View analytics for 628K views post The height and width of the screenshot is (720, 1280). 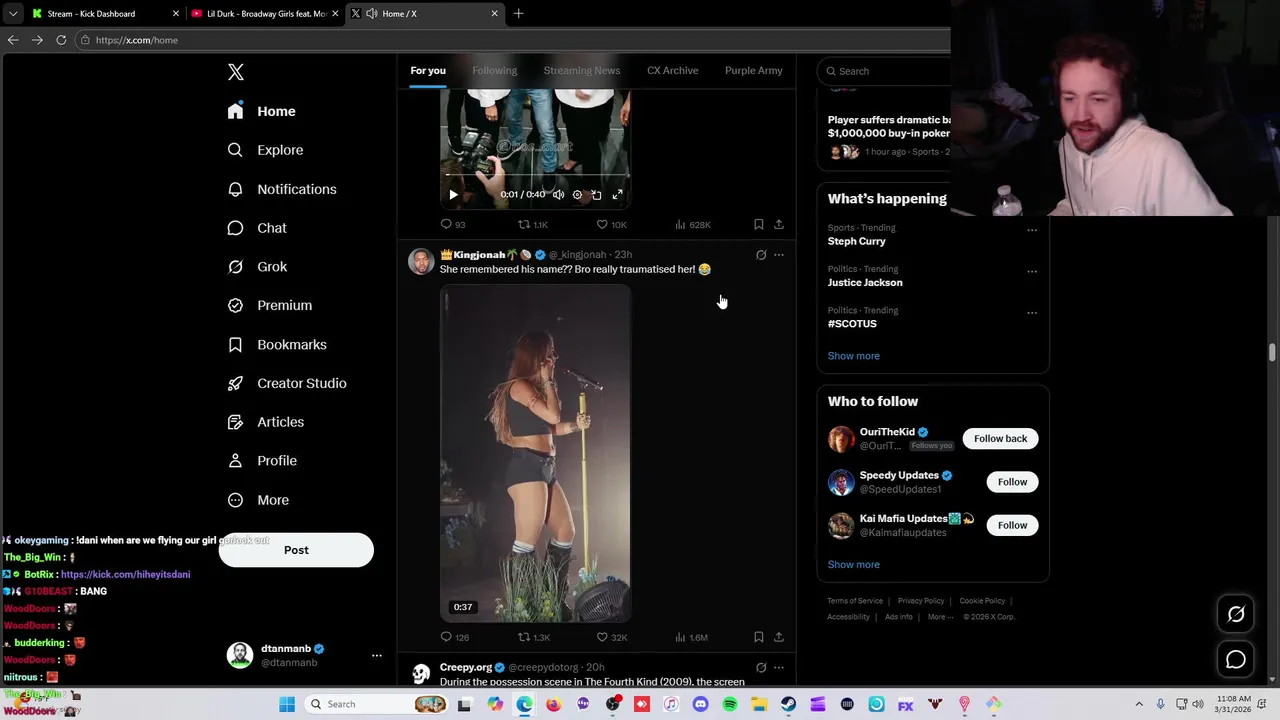click(693, 225)
